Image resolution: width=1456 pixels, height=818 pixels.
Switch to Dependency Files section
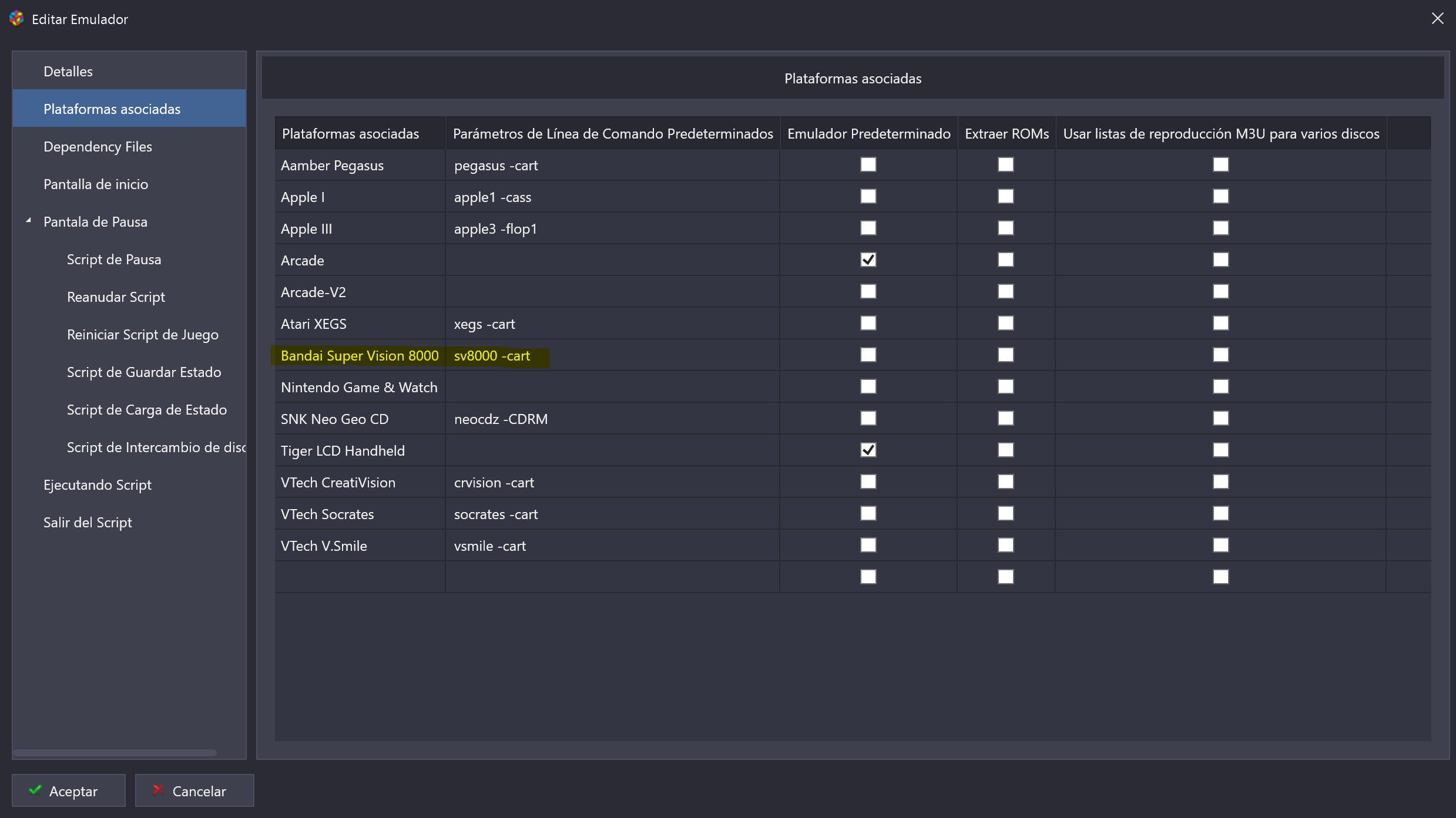coord(98,147)
